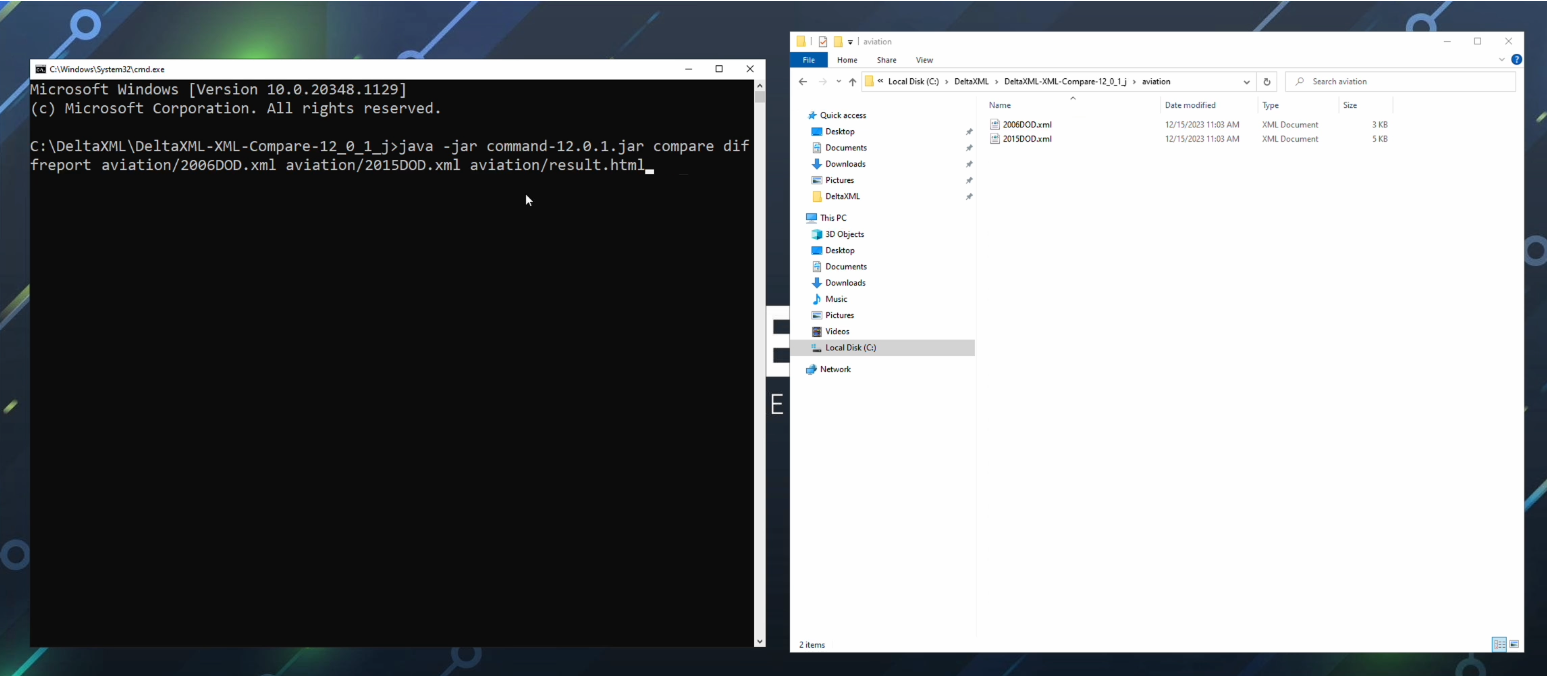Screen dimensions: 1548x676
Task: Open Pictures under Quick access
Action: coord(840,180)
